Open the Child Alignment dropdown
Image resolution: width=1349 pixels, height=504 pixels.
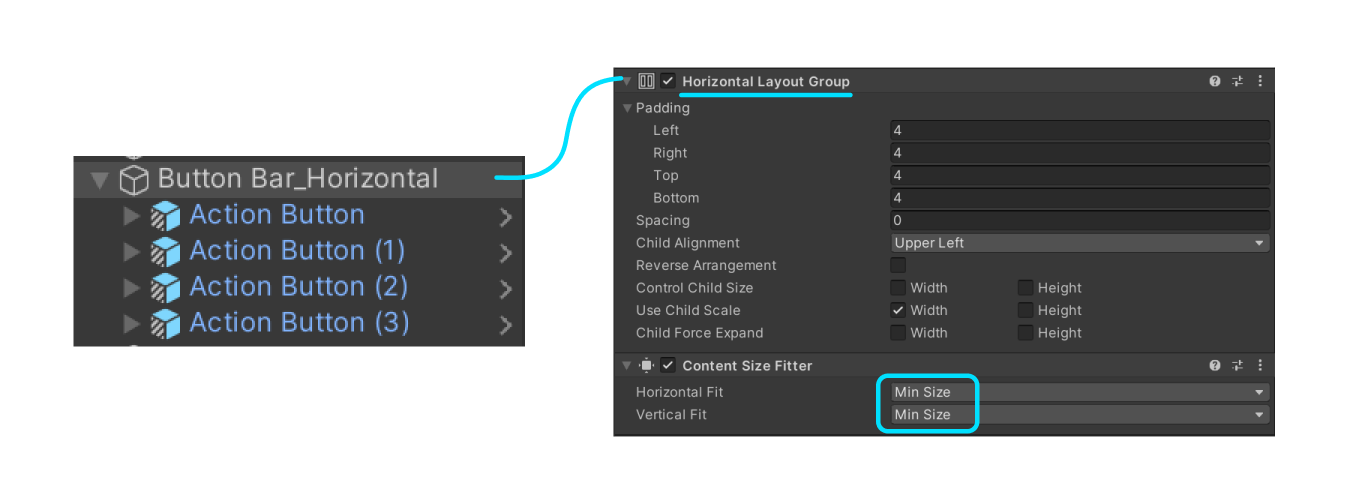pyautogui.click(x=1080, y=243)
